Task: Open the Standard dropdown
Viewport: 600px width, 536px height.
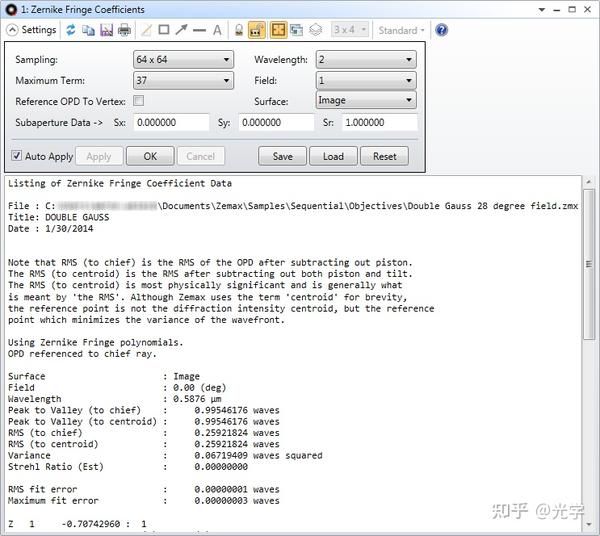Action: click(401, 30)
